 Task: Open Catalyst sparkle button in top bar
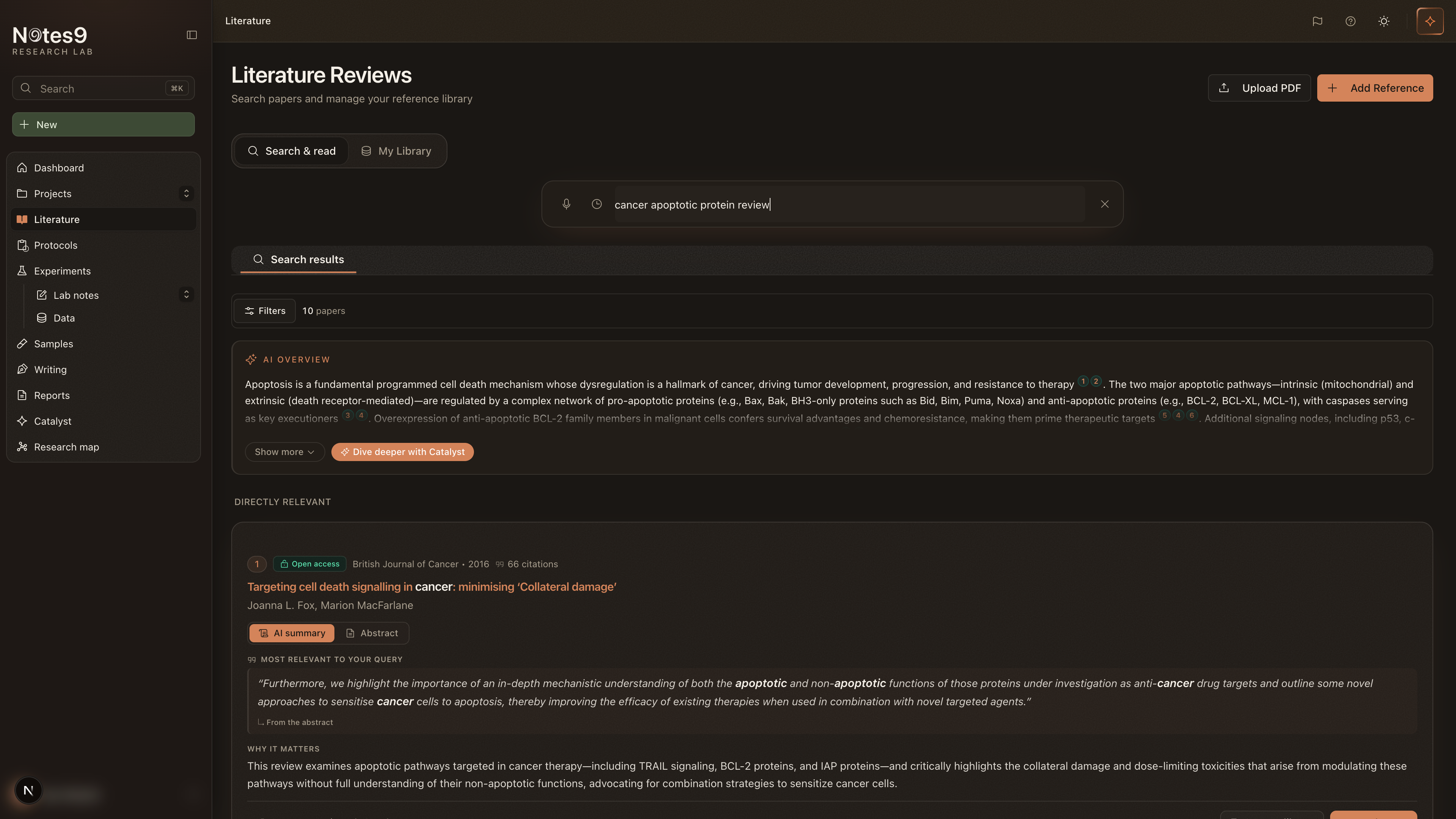click(1430, 21)
